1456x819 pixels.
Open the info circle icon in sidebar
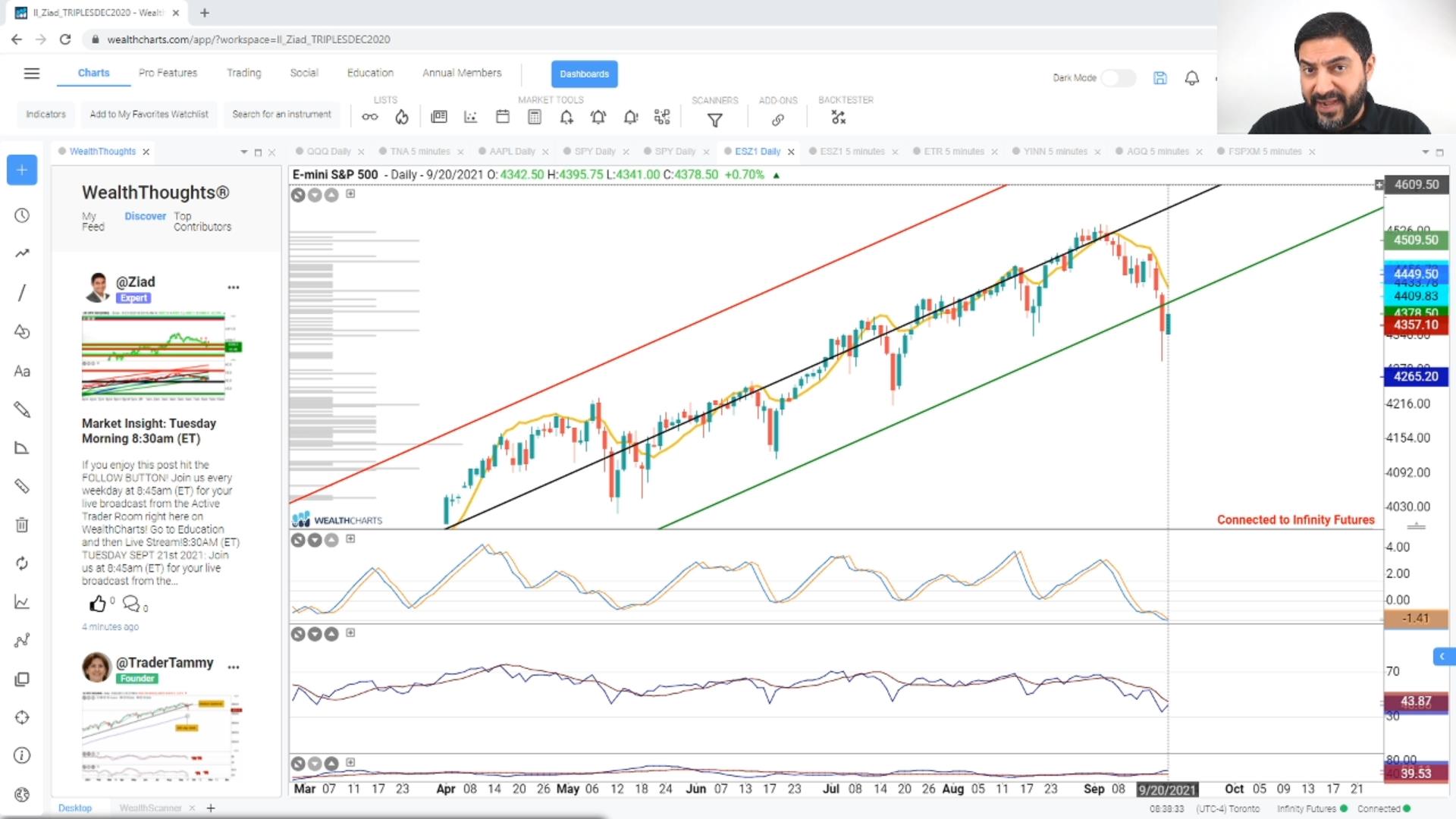22,755
